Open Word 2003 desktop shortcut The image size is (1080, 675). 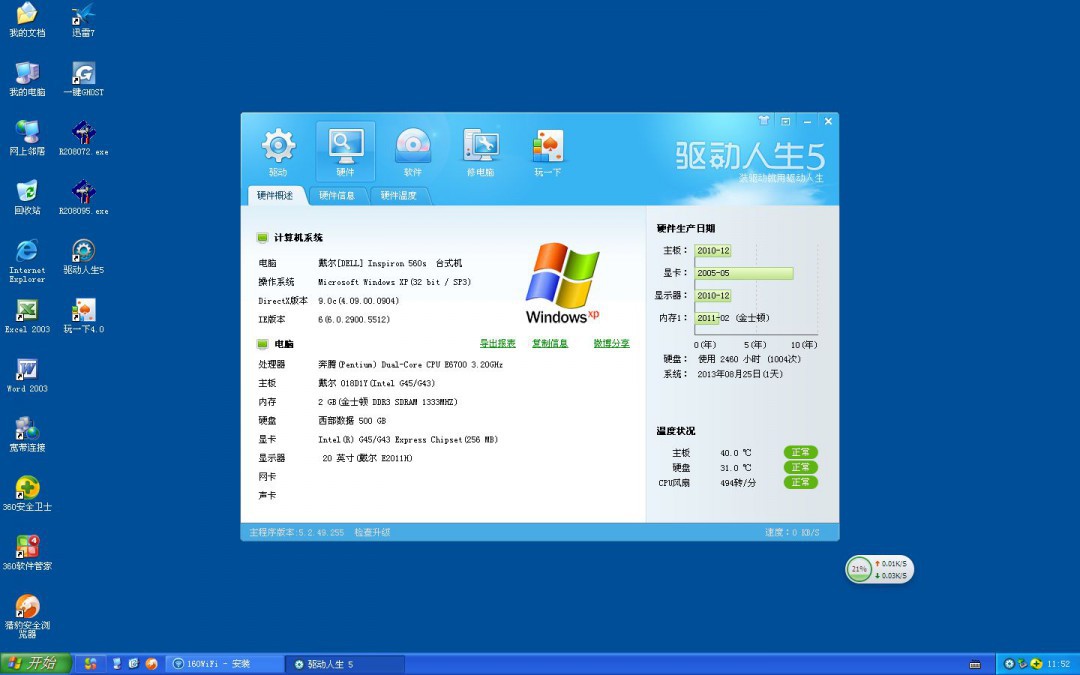click(27, 375)
